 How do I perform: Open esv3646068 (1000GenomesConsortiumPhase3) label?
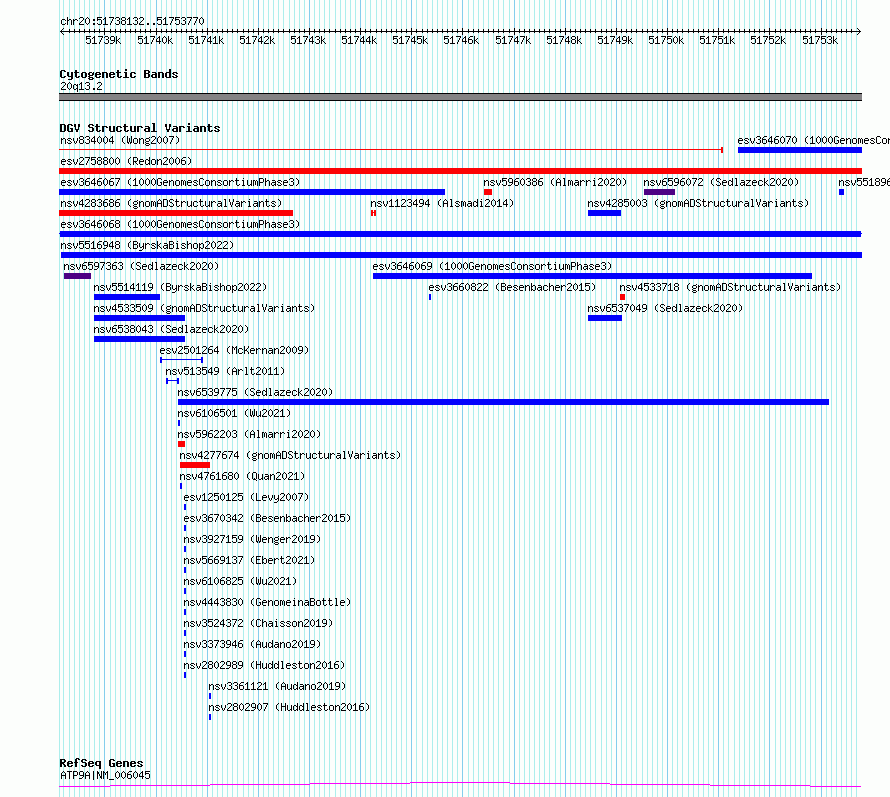tap(180, 224)
